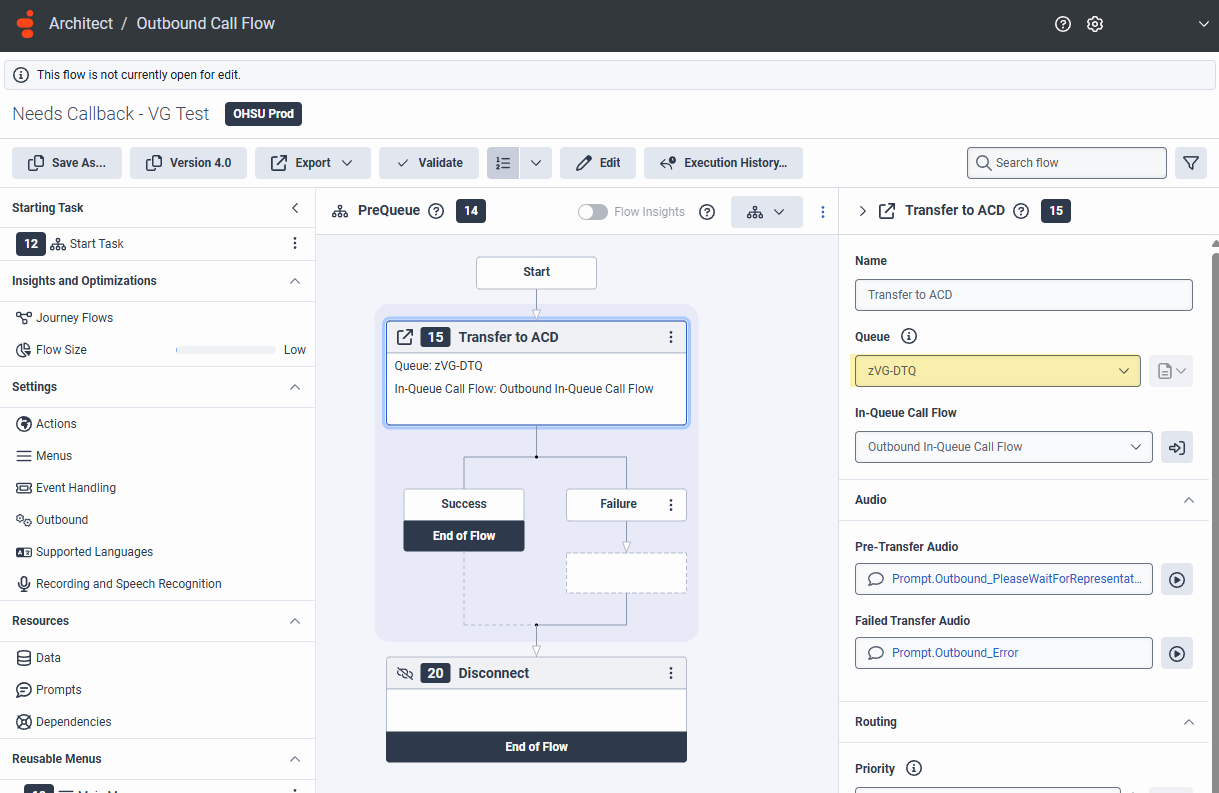Click the Genesys logo icon
This screenshot has width=1219, height=793.
(x=26, y=23)
